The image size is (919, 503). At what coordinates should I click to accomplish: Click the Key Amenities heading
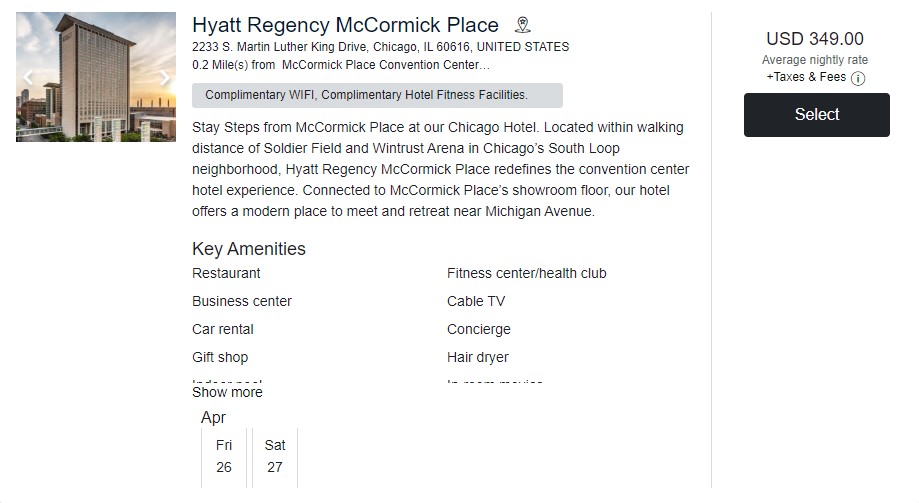[x=249, y=249]
